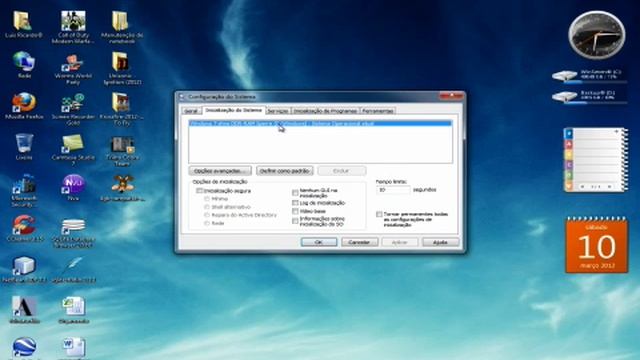The height and width of the screenshot is (360, 640).
Task: Select Reparo do Active Directory option
Action: click(x=207, y=215)
